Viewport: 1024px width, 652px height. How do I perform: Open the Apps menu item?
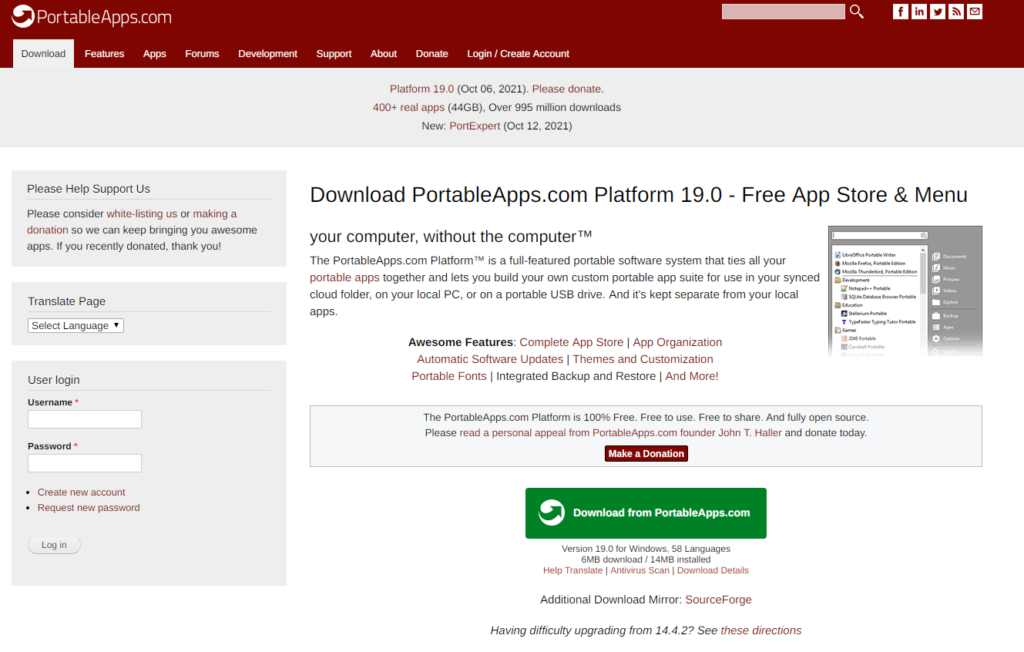pyautogui.click(x=155, y=54)
